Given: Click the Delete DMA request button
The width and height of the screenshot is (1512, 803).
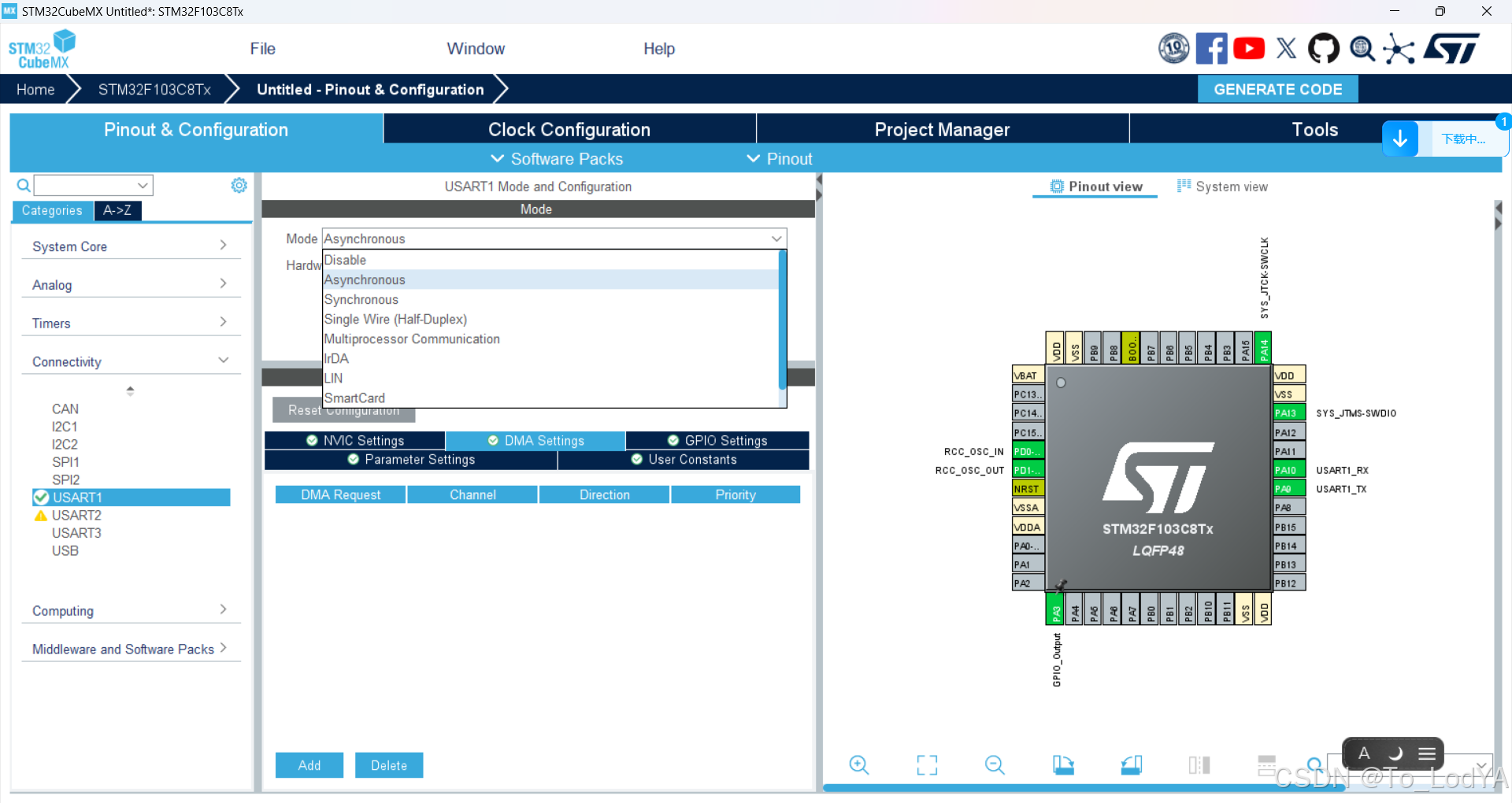Looking at the screenshot, I should point(389,765).
